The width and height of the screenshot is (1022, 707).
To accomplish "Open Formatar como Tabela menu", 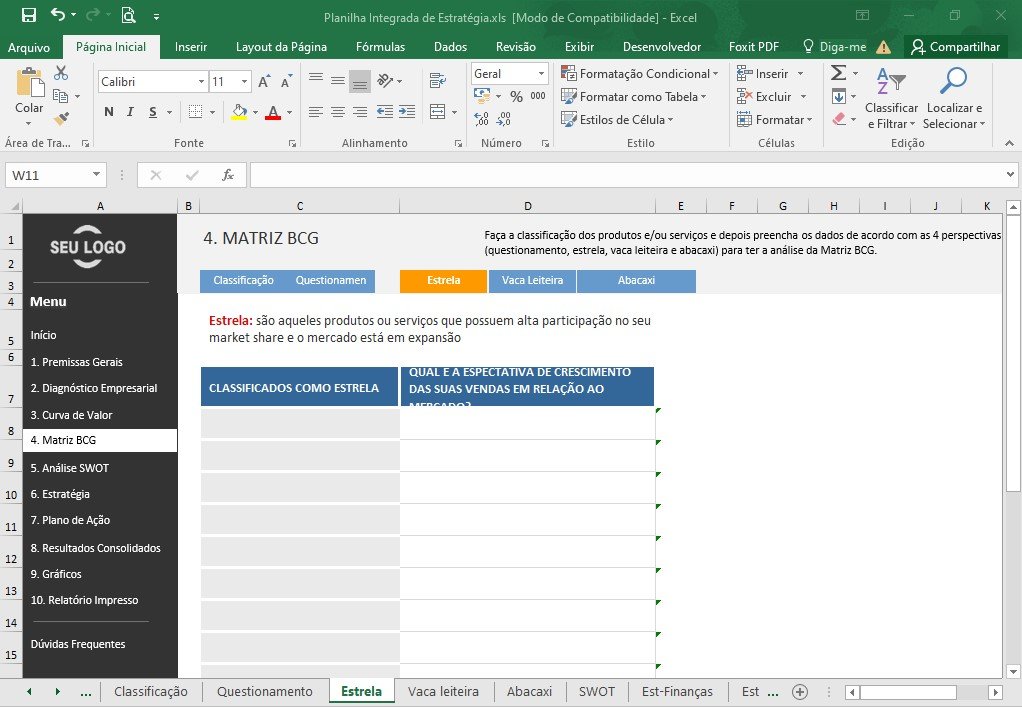I will pyautogui.click(x=634, y=96).
